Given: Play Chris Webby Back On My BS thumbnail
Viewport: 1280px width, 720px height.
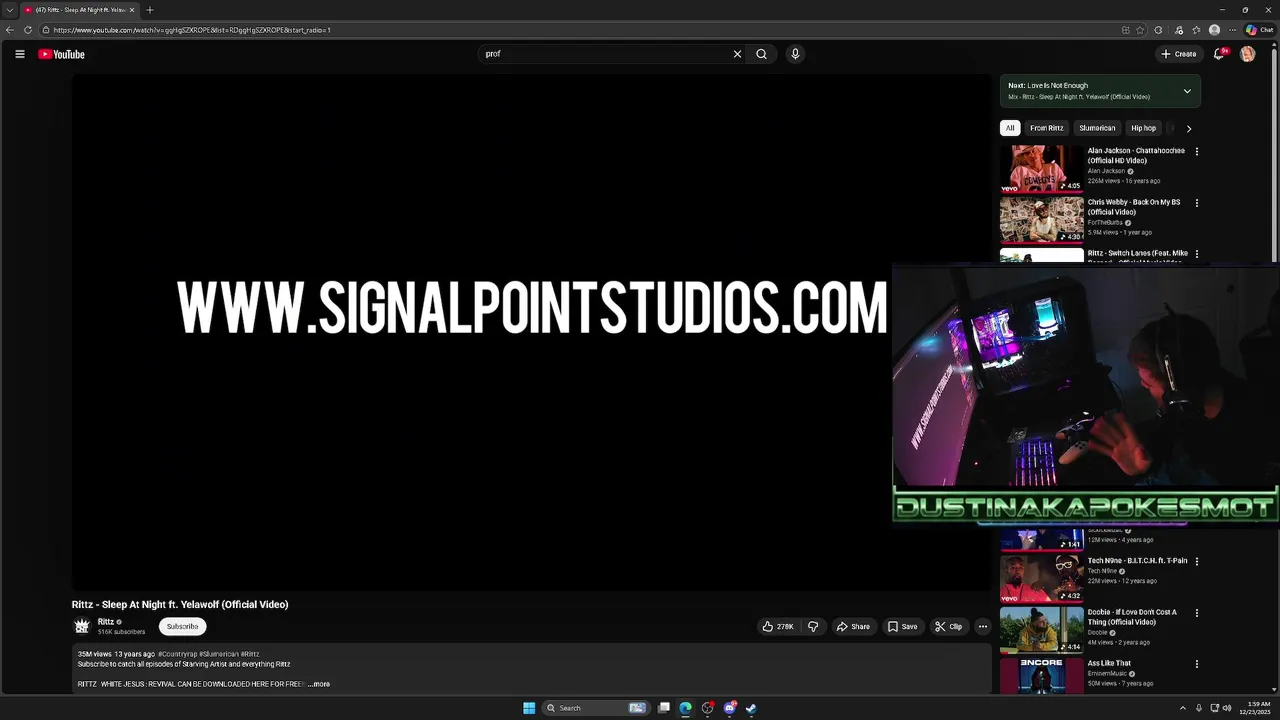Looking at the screenshot, I should [1041, 219].
